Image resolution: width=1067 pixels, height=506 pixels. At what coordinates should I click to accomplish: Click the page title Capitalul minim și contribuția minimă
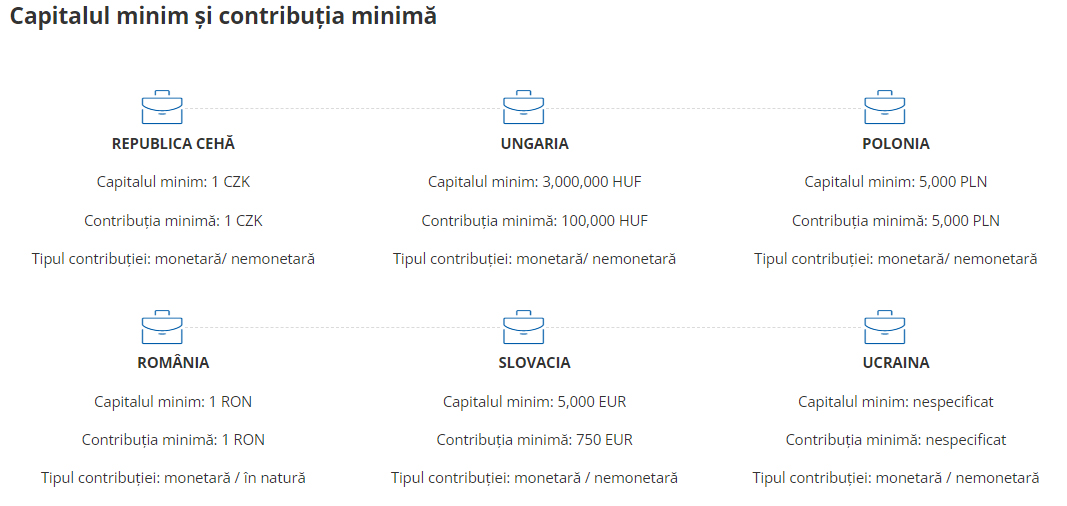[223, 17]
